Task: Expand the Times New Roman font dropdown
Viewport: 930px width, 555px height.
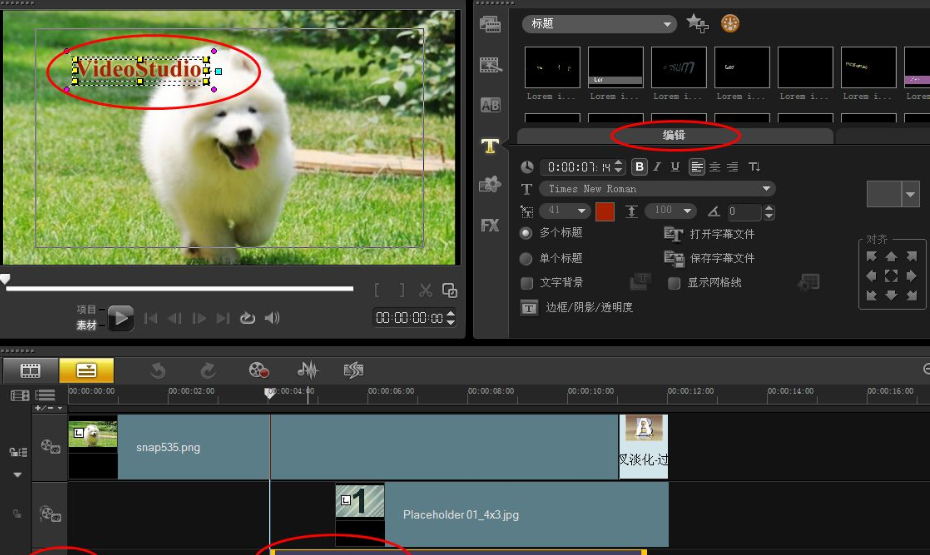Action: [x=767, y=189]
